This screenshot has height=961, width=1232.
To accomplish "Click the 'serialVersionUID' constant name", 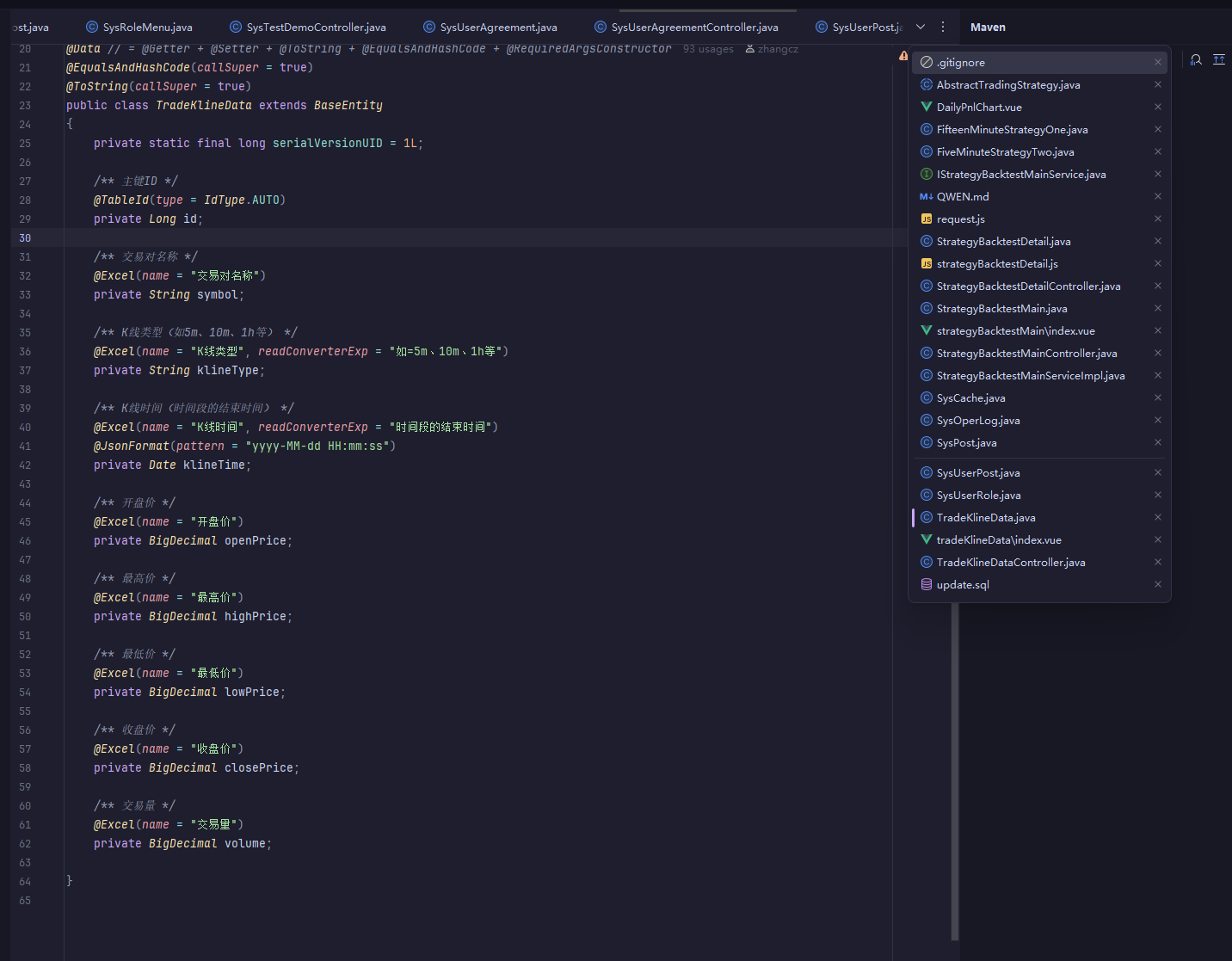I will 328,144.
